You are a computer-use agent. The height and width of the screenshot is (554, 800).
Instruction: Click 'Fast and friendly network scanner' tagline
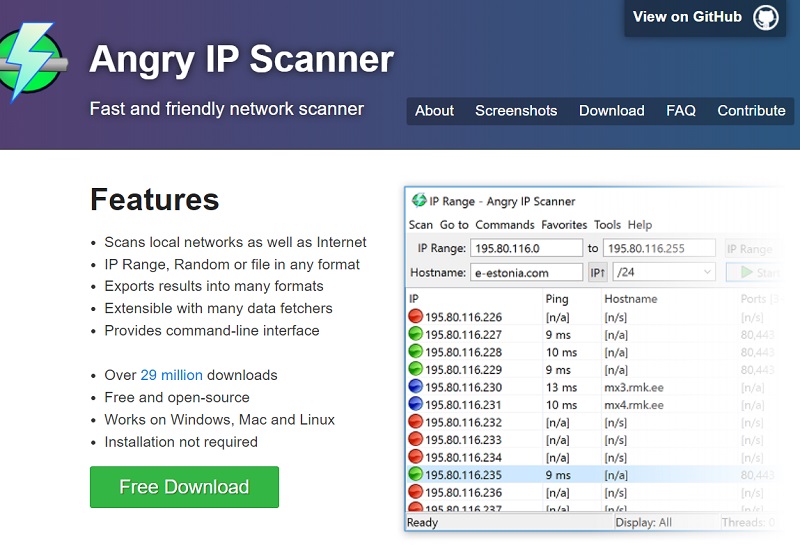[x=227, y=109]
